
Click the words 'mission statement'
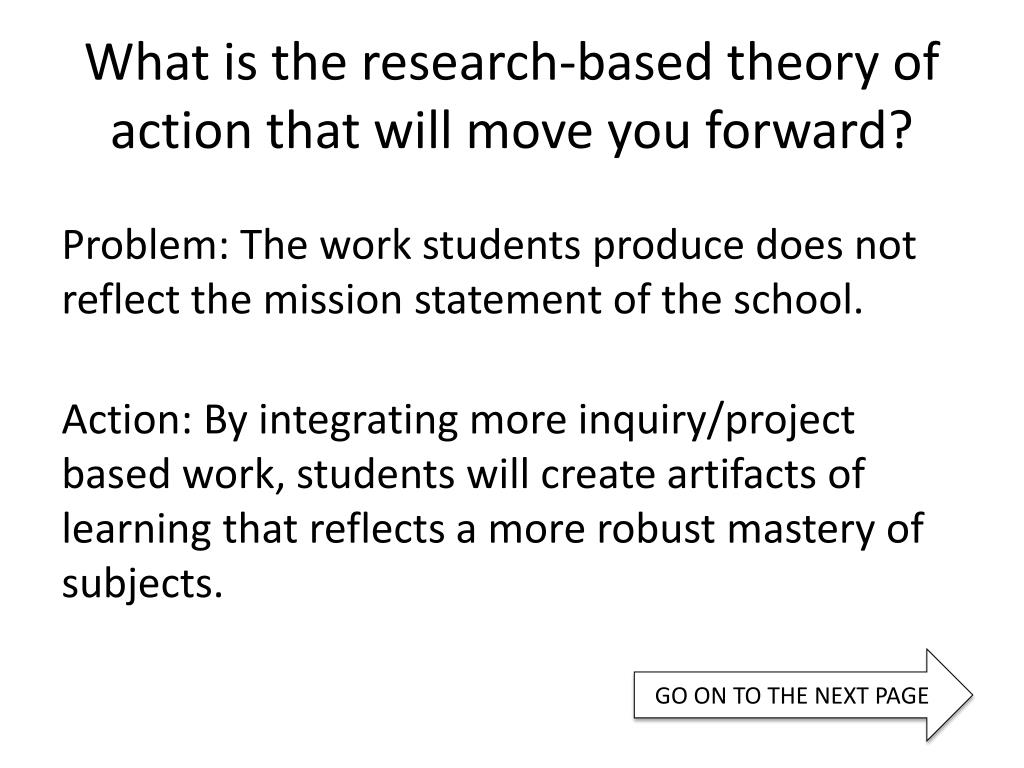click(x=434, y=300)
